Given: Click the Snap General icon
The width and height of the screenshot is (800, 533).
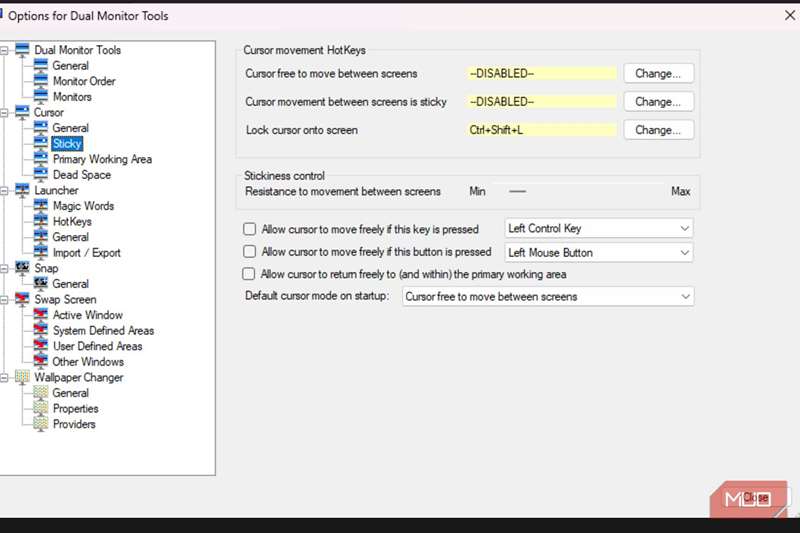Looking at the screenshot, I should click(x=41, y=284).
